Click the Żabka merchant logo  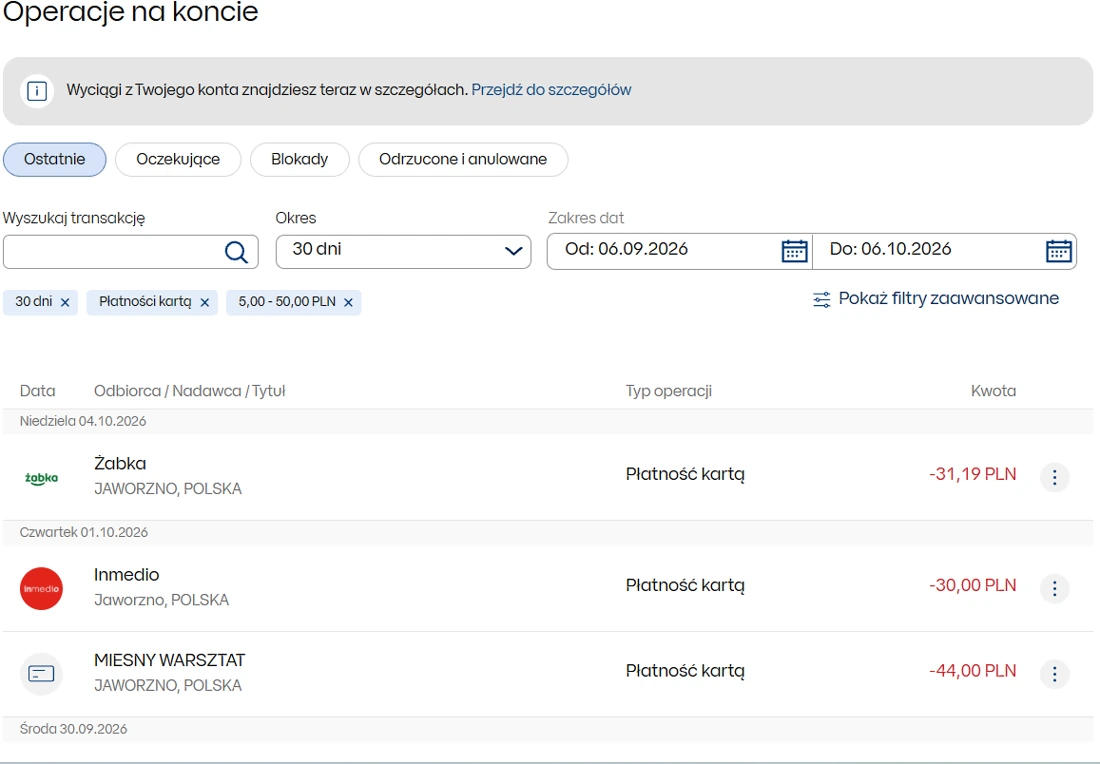point(41,478)
